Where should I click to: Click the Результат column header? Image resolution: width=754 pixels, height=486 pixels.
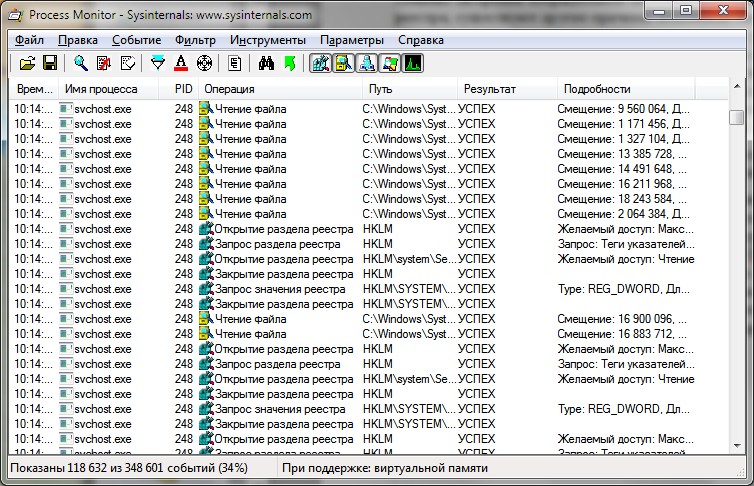508,89
